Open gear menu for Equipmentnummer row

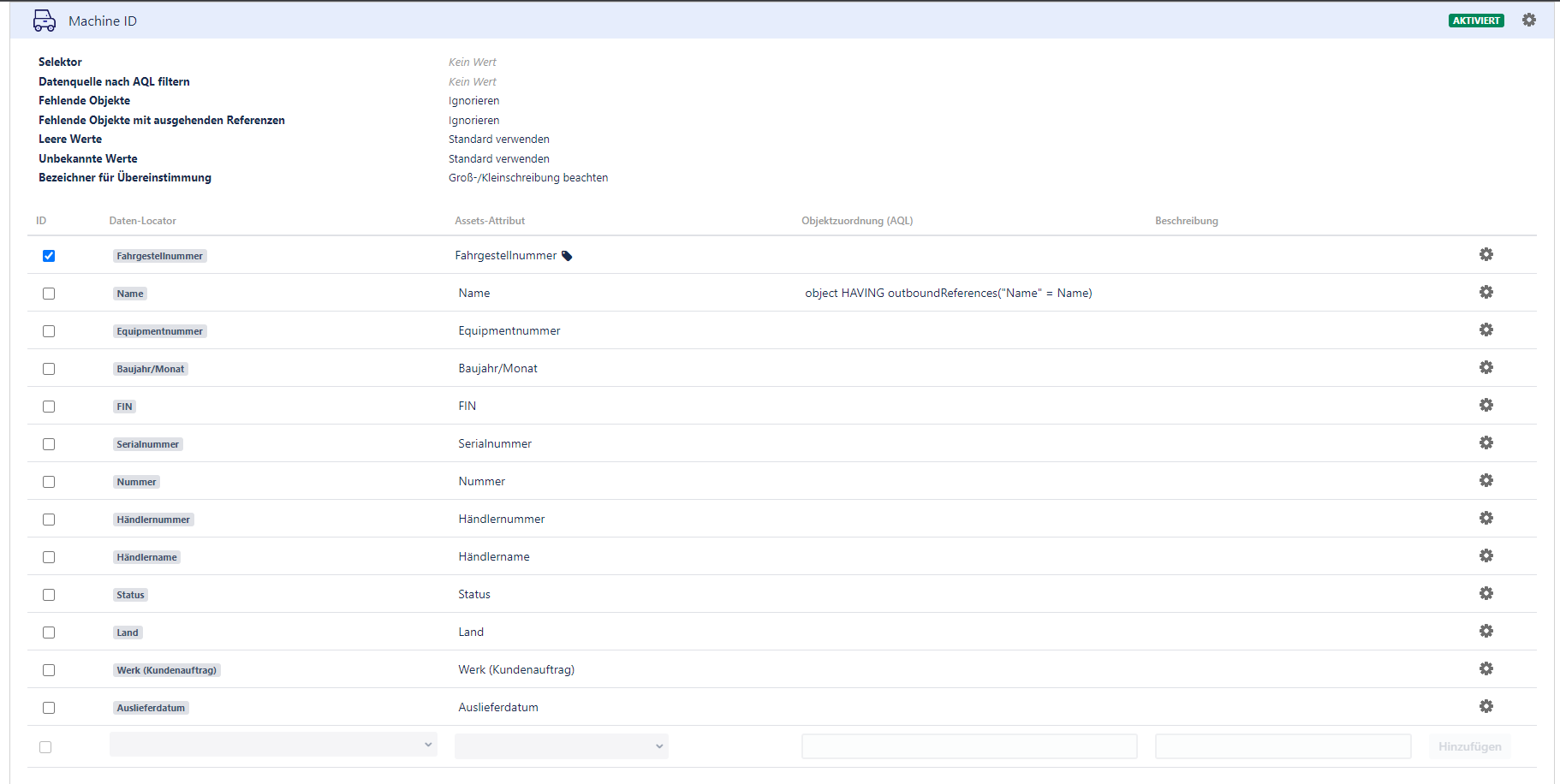(x=1486, y=330)
